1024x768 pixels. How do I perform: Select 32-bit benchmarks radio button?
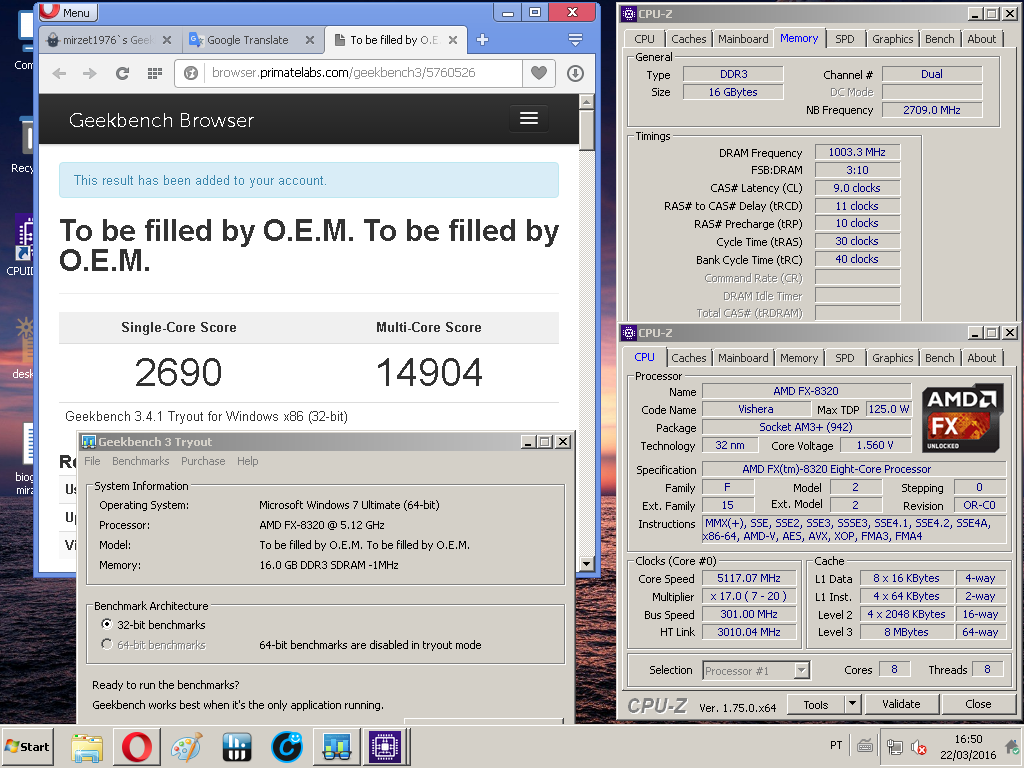click(x=106, y=624)
